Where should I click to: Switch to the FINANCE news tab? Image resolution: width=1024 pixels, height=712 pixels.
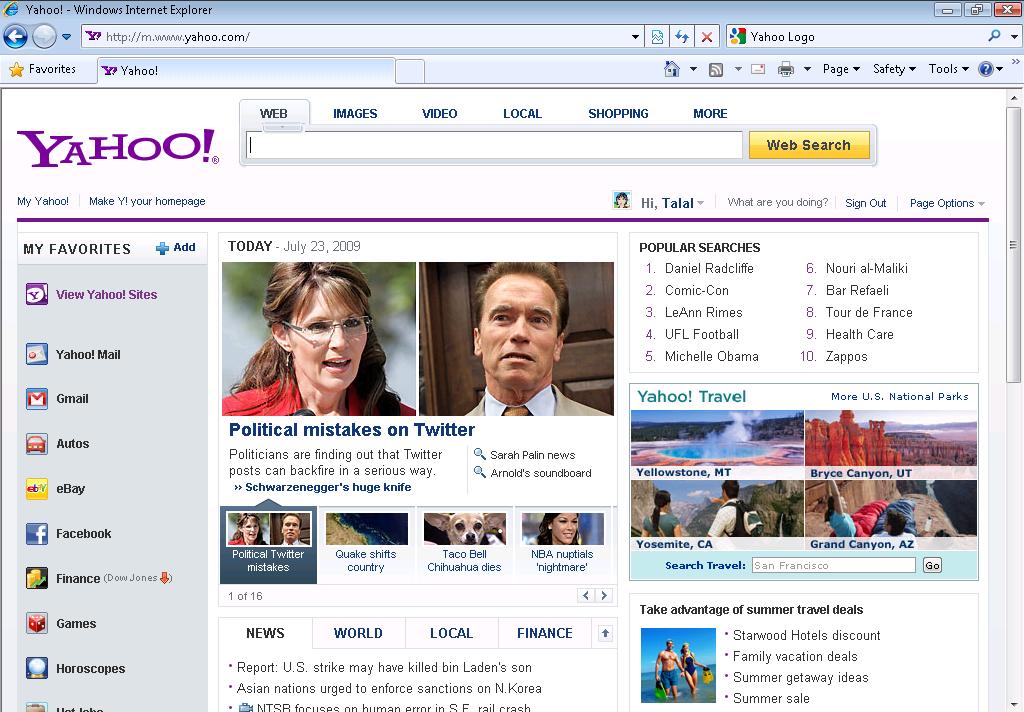click(x=545, y=633)
